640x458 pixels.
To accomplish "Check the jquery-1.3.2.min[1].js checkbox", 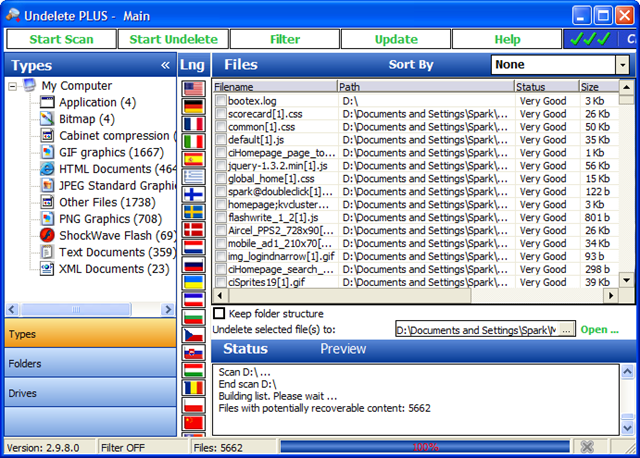I will pos(221,165).
